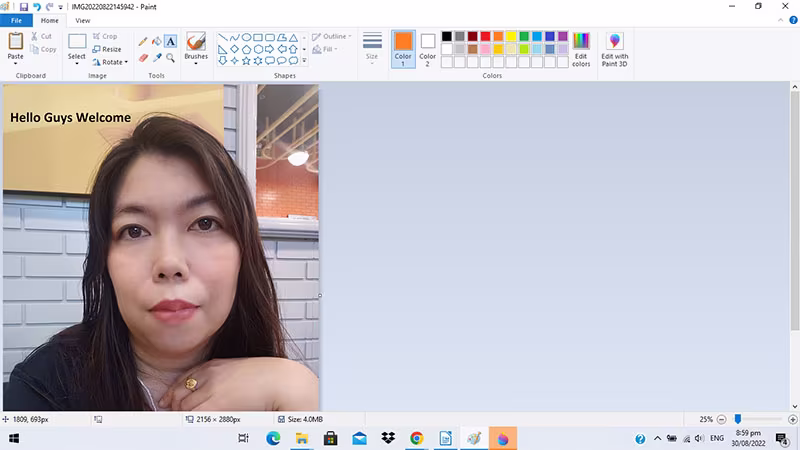Pick the green color swatch
This screenshot has height=450, width=800.
(x=524, y=36)
